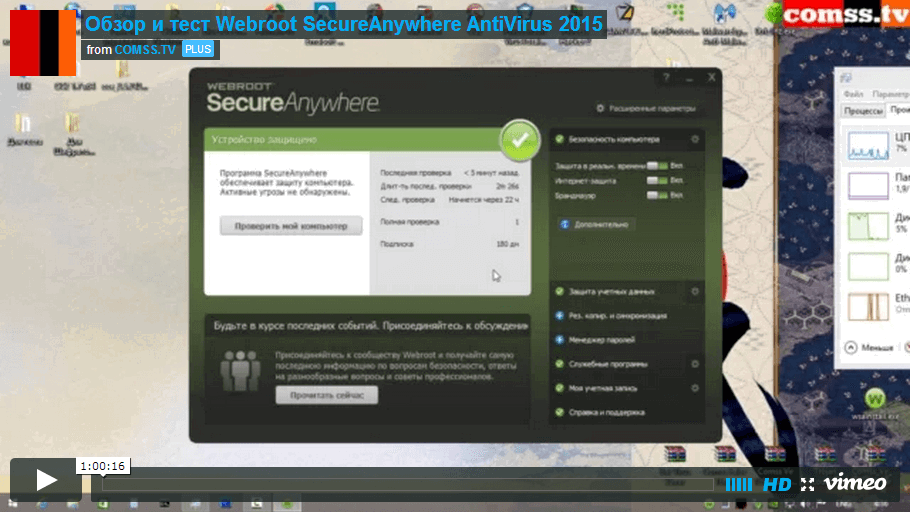The width and height of the screenshot is (910, 512).
Task: Click the COMSS.TV uploader avatar
Action: [43, 43]
